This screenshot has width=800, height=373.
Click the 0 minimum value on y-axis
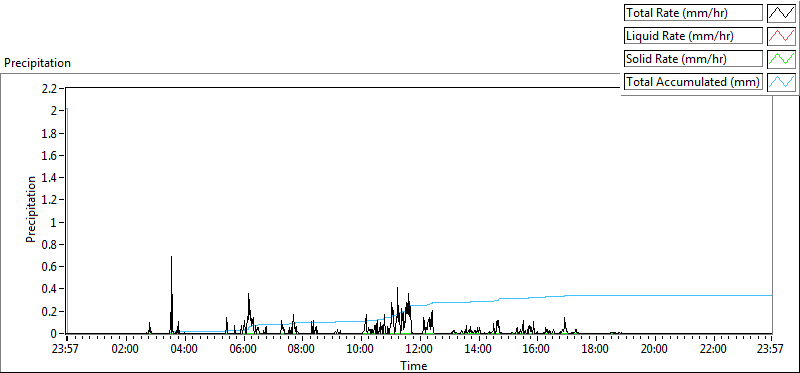click(x=56, y=334)
